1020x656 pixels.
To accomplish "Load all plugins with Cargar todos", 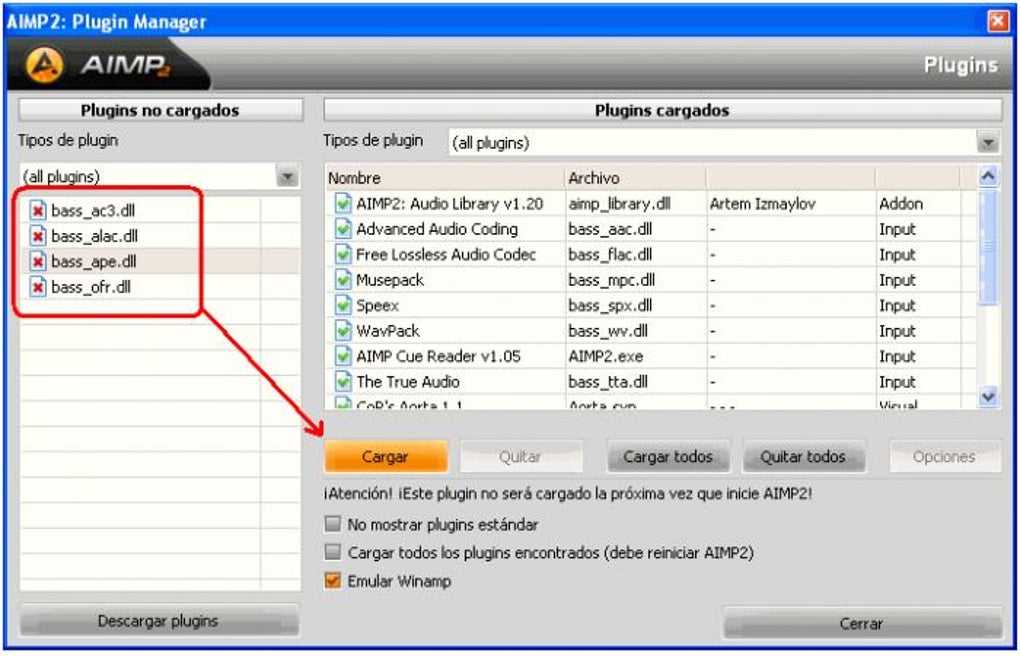I will 668,457.
